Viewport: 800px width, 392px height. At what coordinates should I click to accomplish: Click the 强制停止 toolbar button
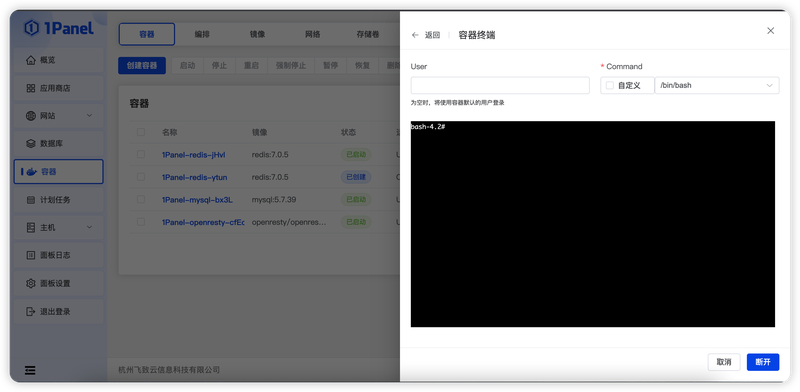(x=291, y=66)
